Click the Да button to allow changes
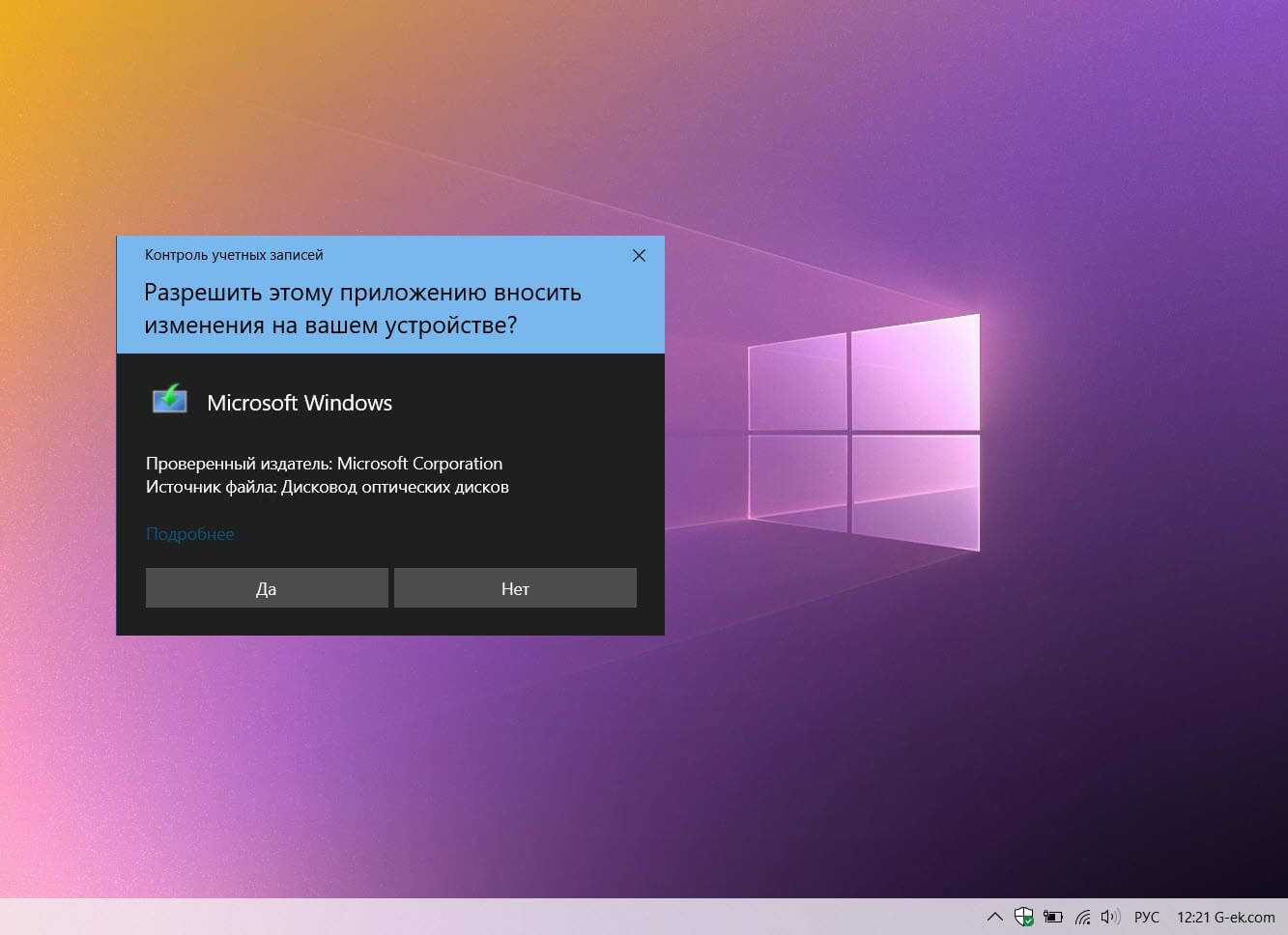 pos(267,588)
